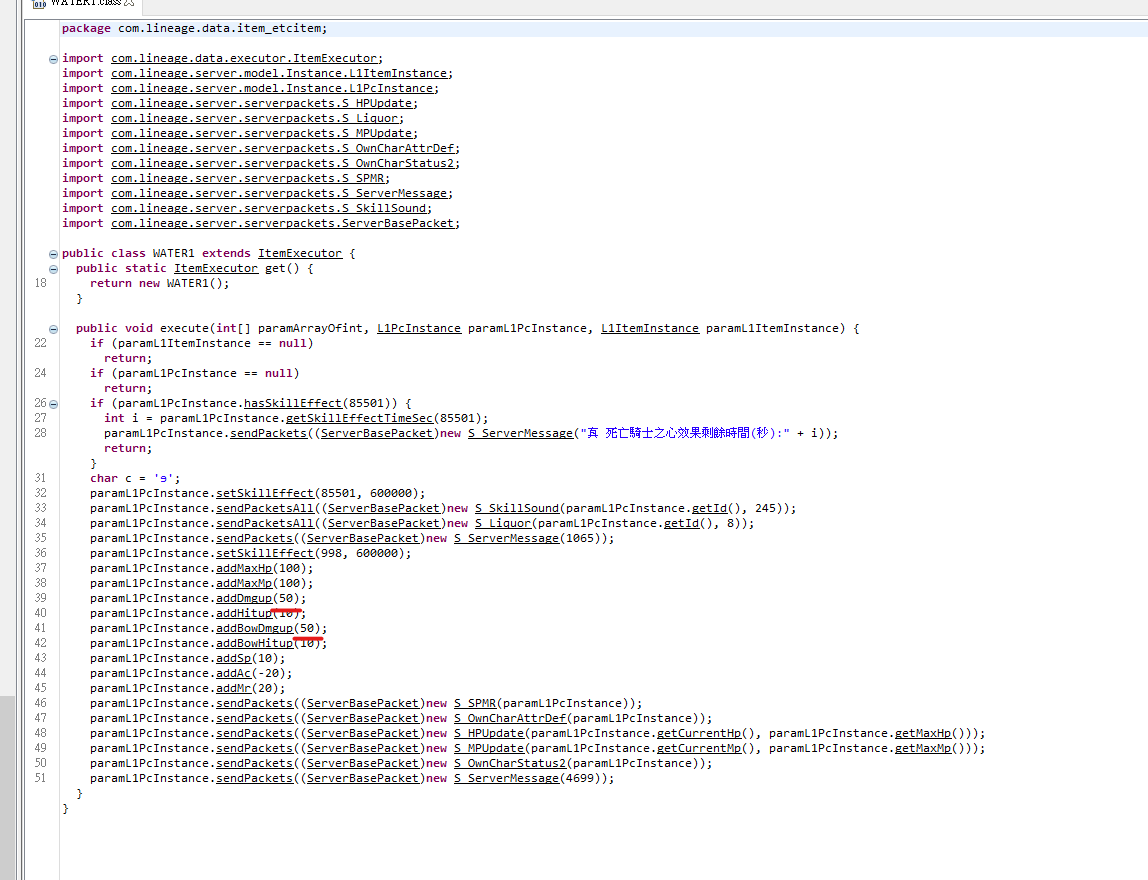Click the Chinese server message string literal

click(685, 433)
